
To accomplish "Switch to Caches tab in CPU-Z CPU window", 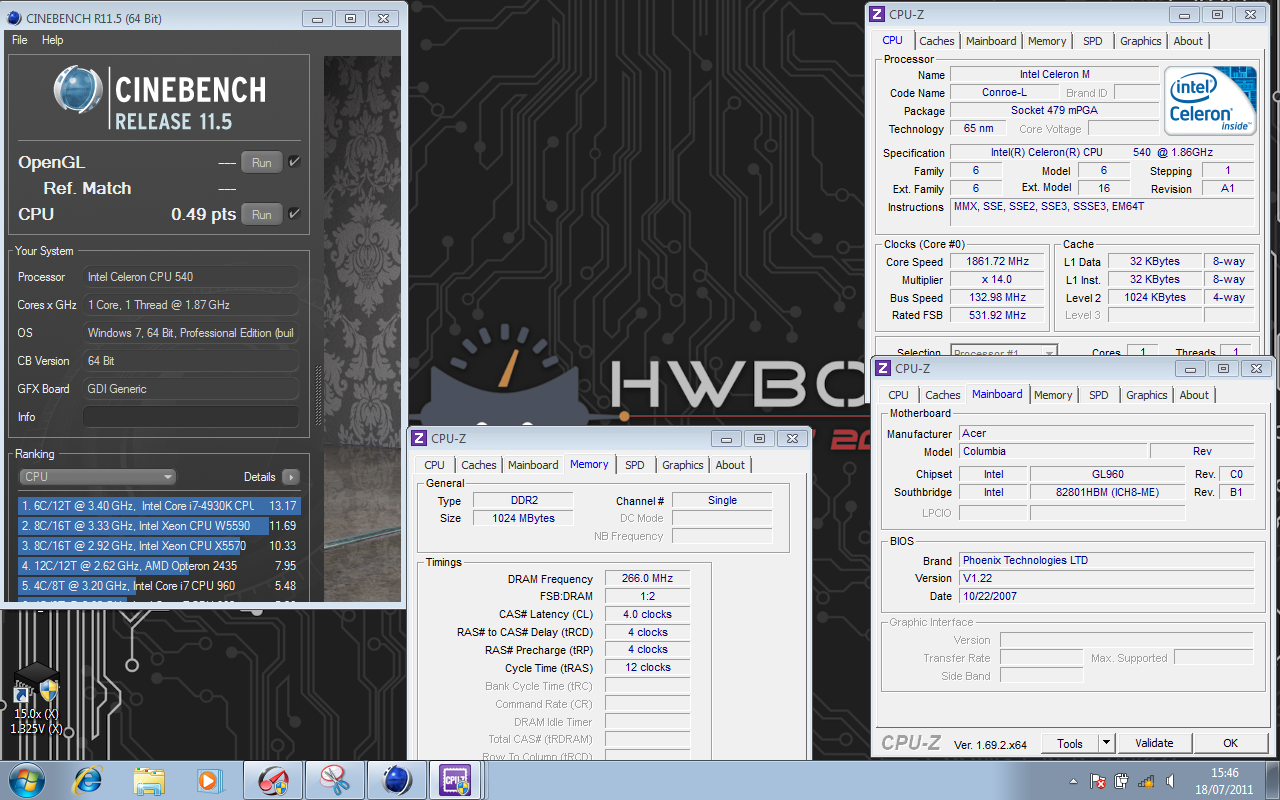I will 937,41.
